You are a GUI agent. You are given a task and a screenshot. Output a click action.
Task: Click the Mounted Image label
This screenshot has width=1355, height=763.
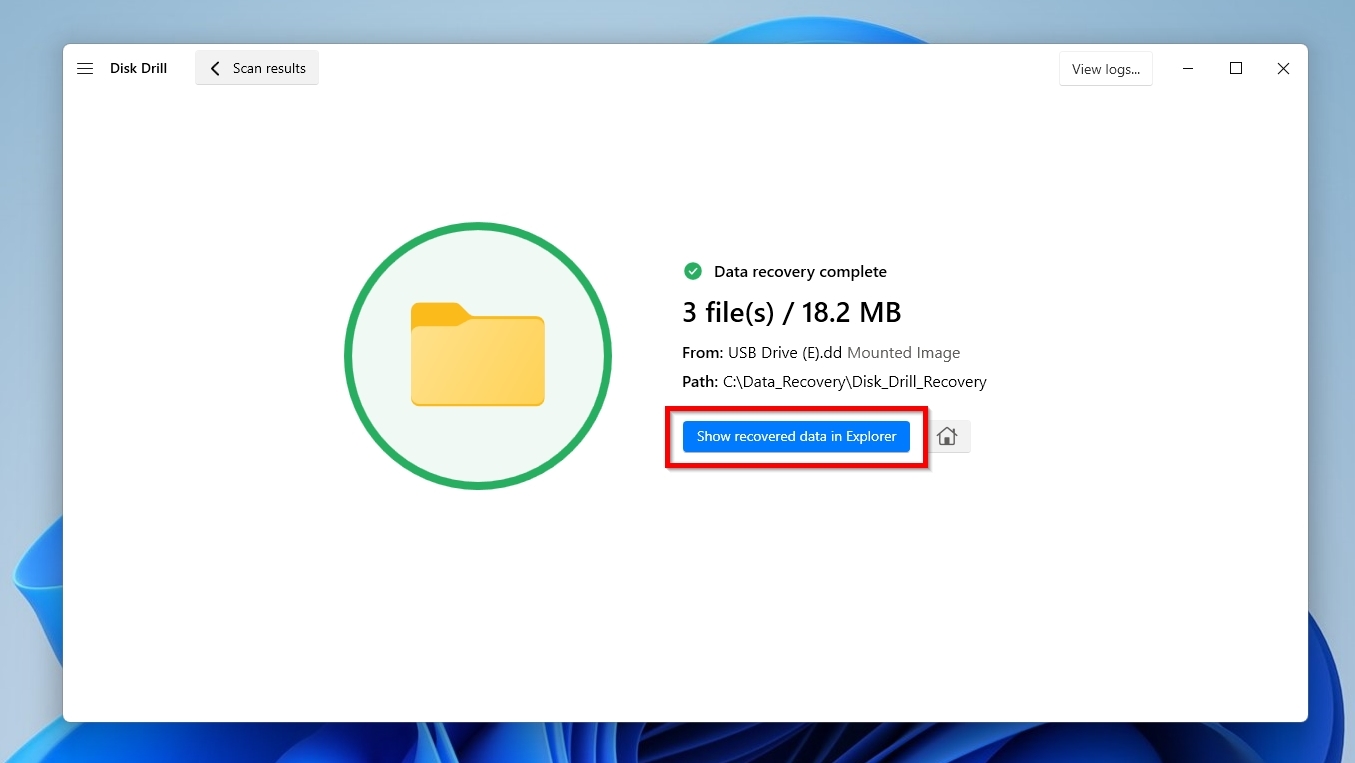(903, 352)
